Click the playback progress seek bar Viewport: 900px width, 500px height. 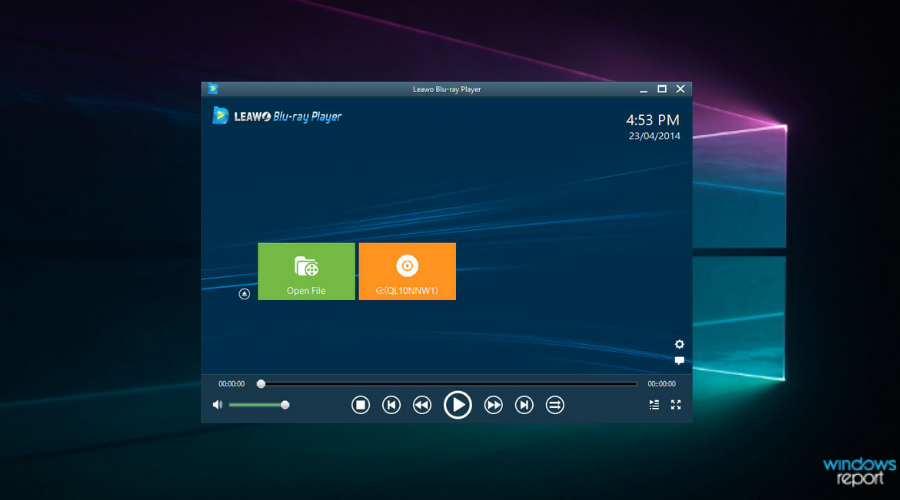pos(449,383)
